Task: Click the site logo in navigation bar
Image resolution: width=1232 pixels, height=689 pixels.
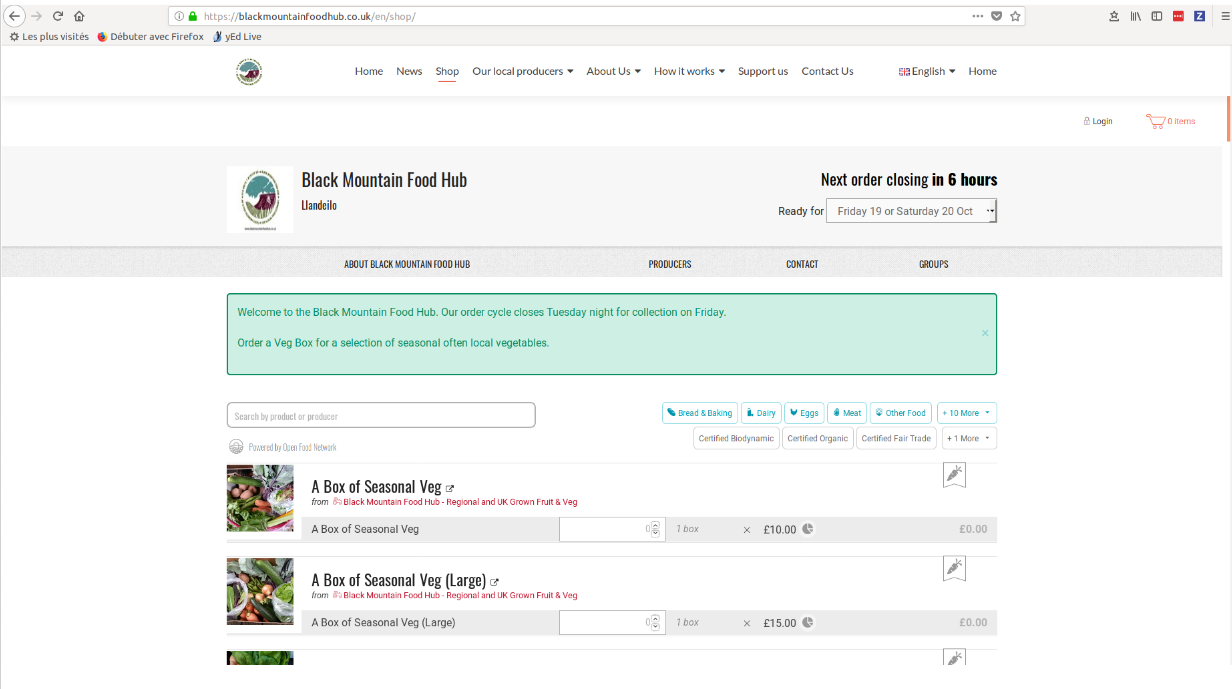Action: click(x=249, y=71)
